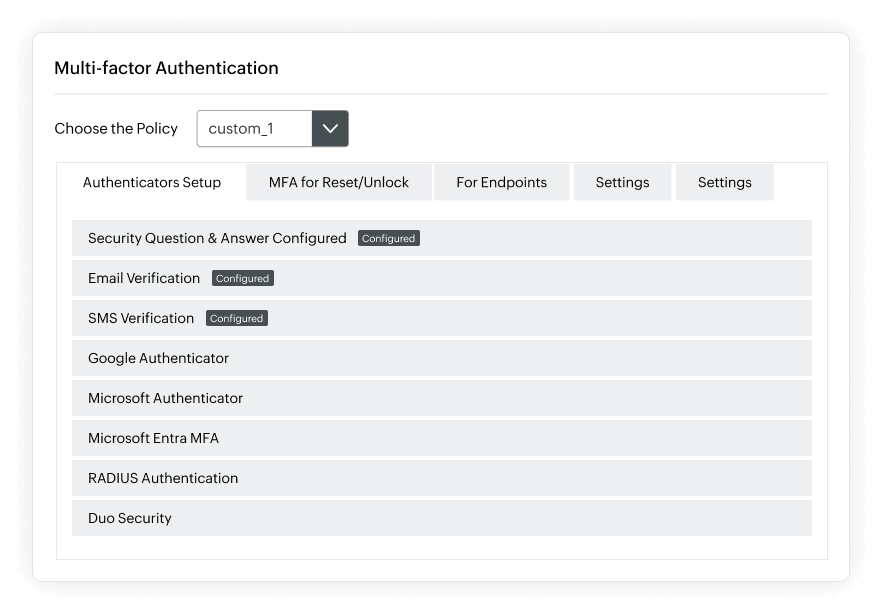
Task: Click the Configured badge on Email Verification
Action: (x=242, y=278)
